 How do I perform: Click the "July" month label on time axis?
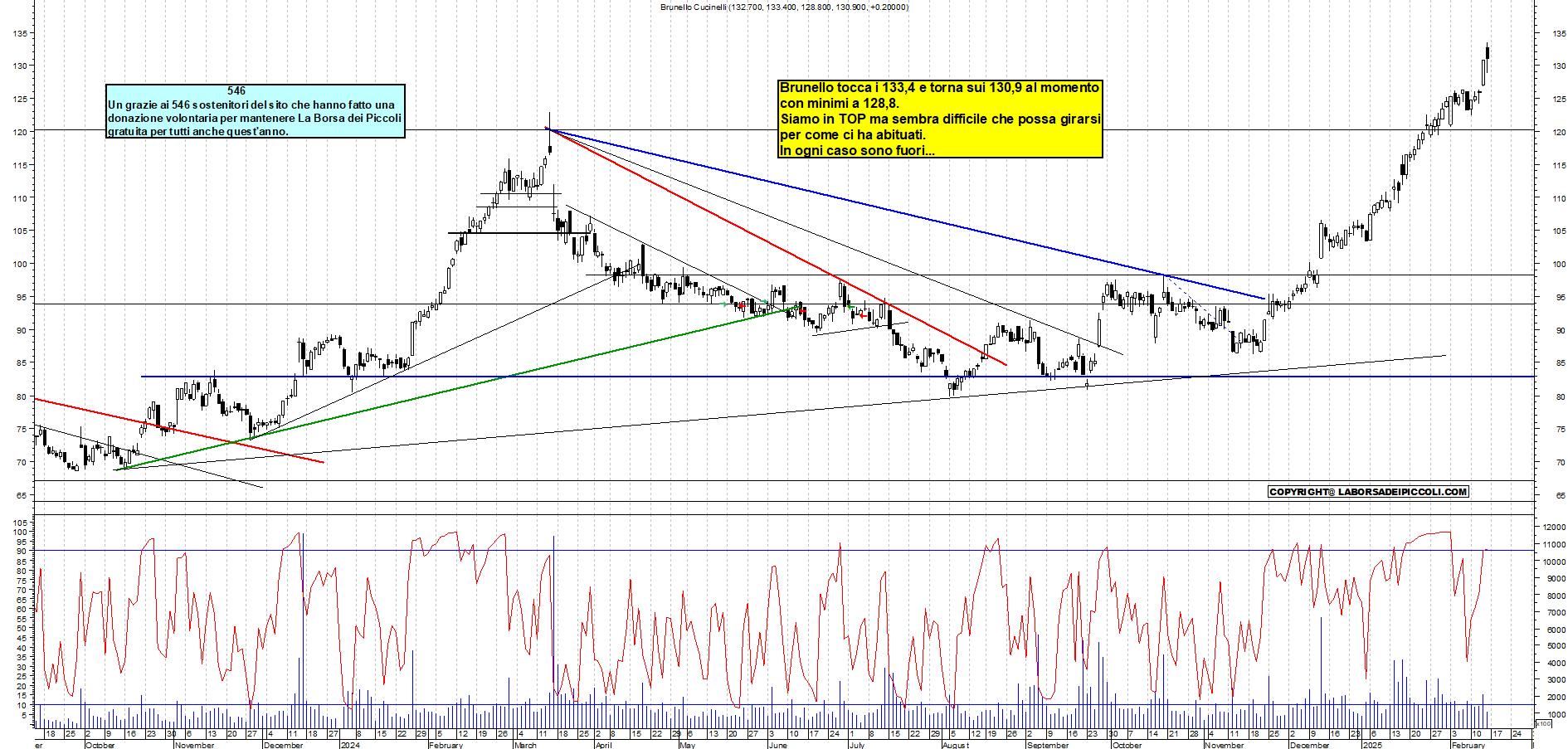point(857,745)
